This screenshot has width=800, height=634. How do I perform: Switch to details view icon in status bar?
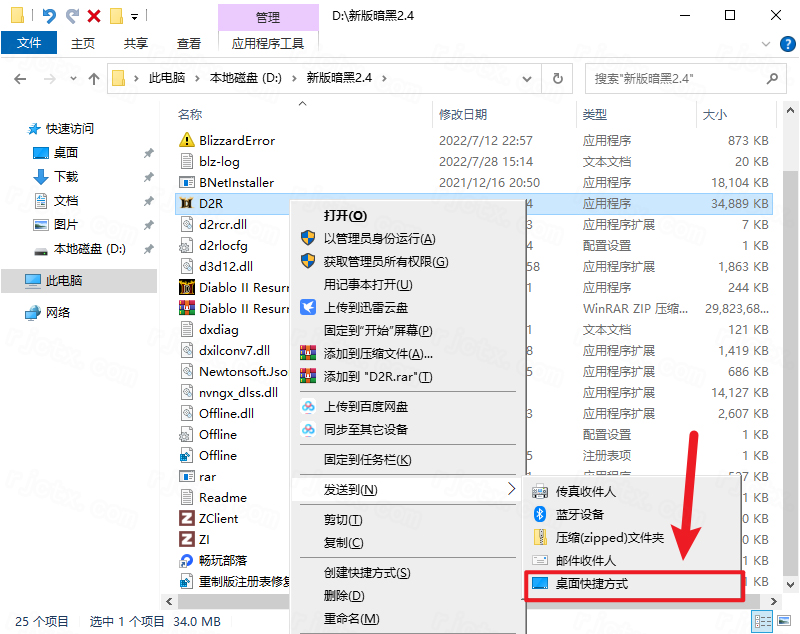(x=763, y=621)
